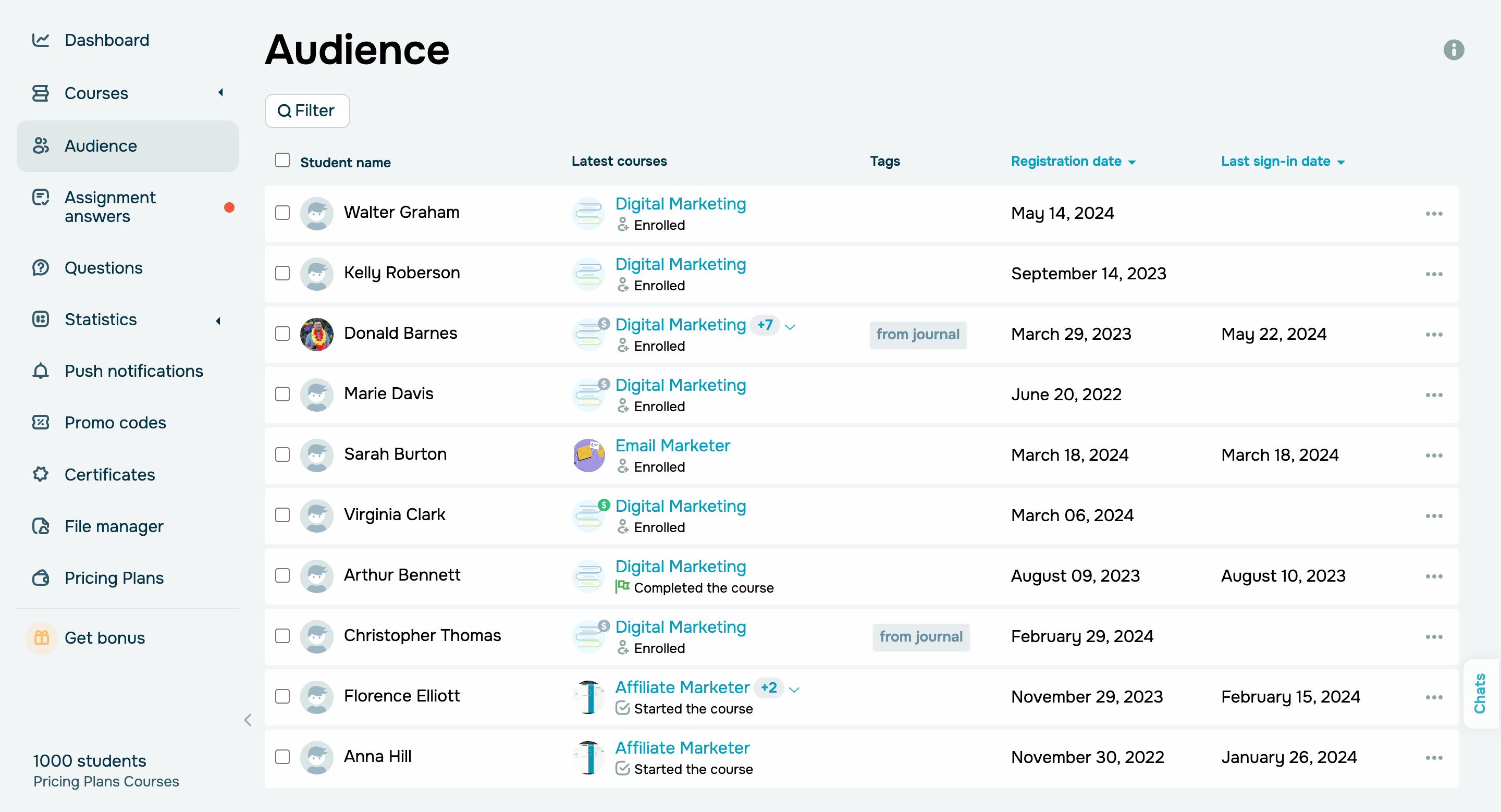Open the Certificates section

109,474
